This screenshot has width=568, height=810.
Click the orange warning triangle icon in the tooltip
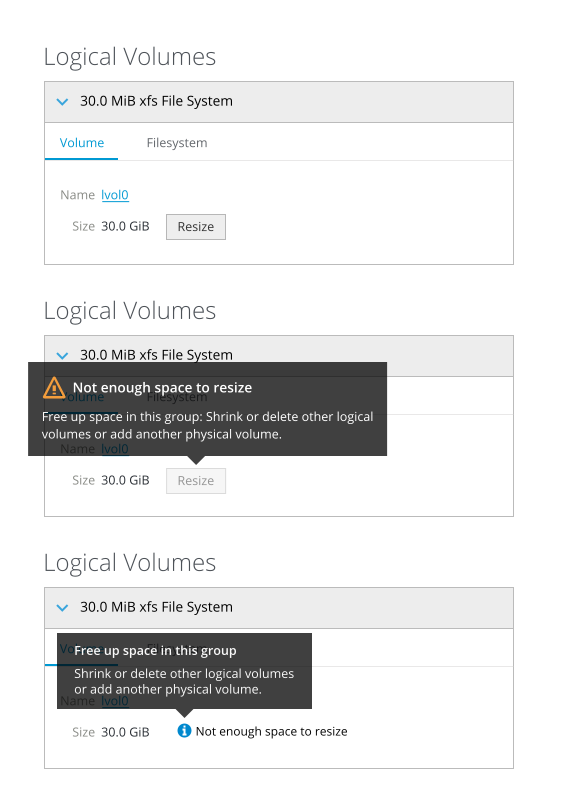pyautogui.click(x=54, y=388)
